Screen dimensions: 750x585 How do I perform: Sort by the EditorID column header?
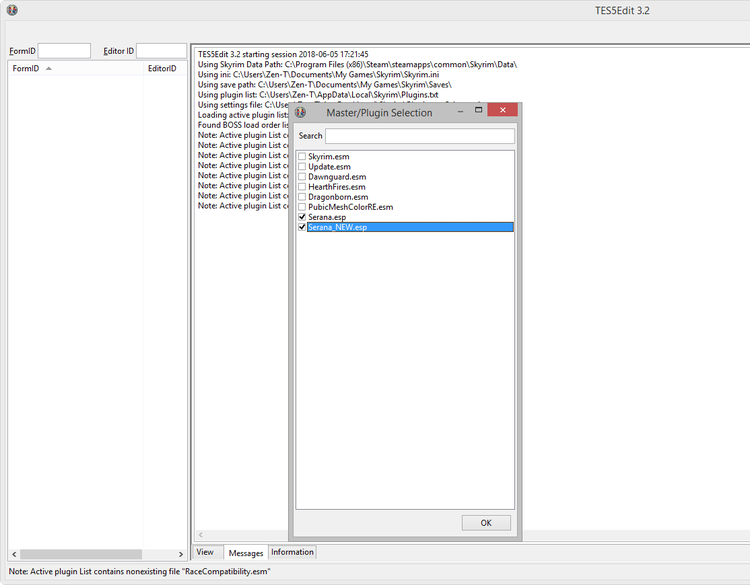click(165, 68)
